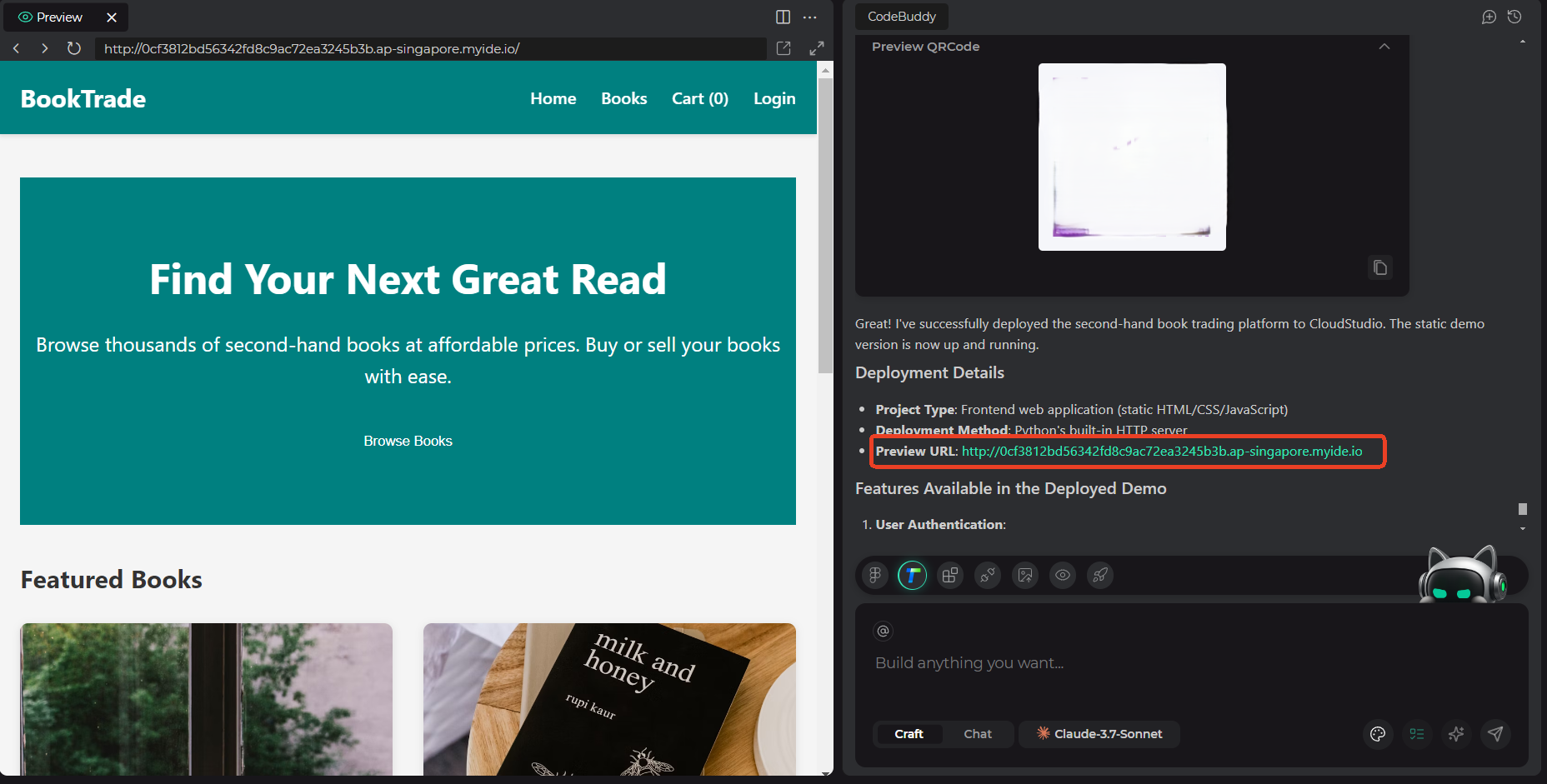Click the highlighted T integration icon
1547x784 pixels.
click(x=913, y=575)
